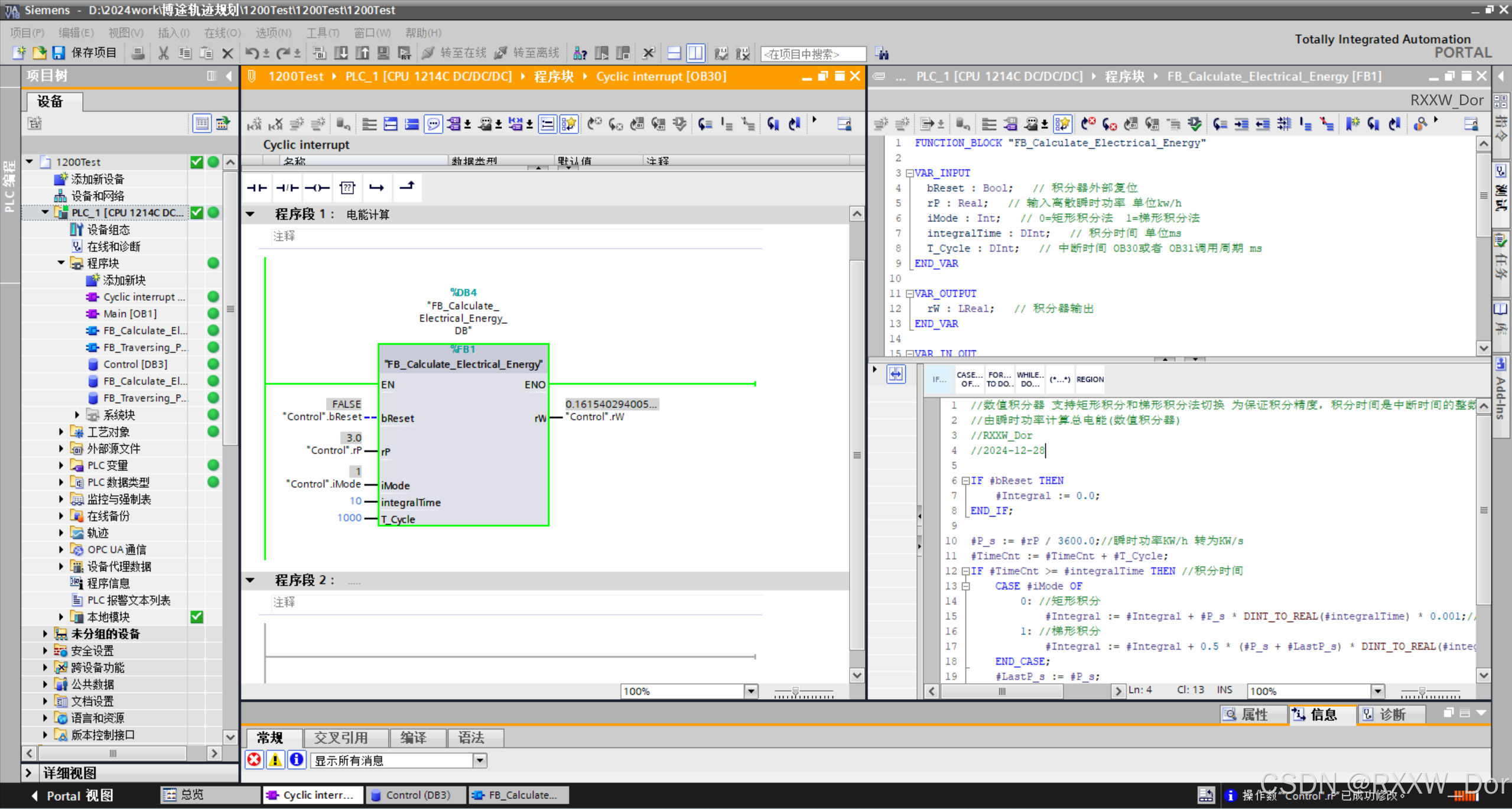Toggle the information messages filter
The width and height of the screenshot is (1512, 809).
click(297, 760)
